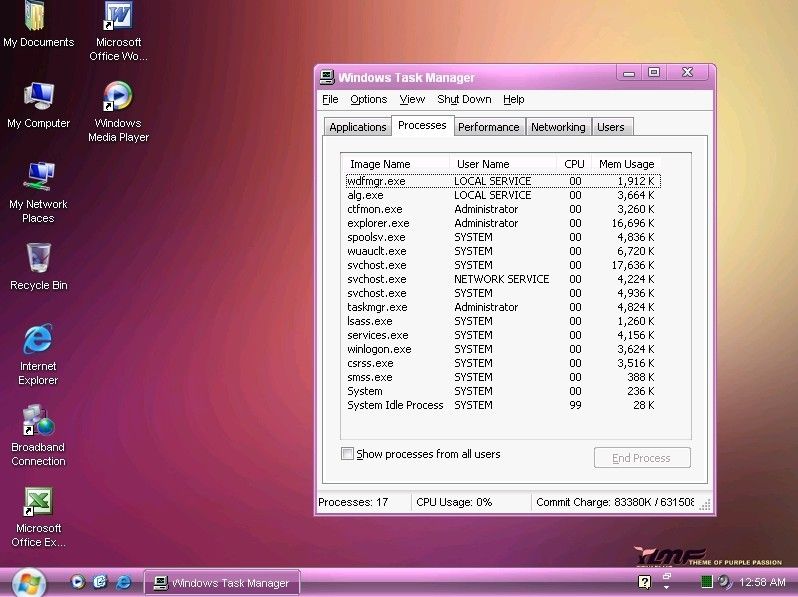Click the help question mark tray icon
798x597 pixels.
coord(644,582)
